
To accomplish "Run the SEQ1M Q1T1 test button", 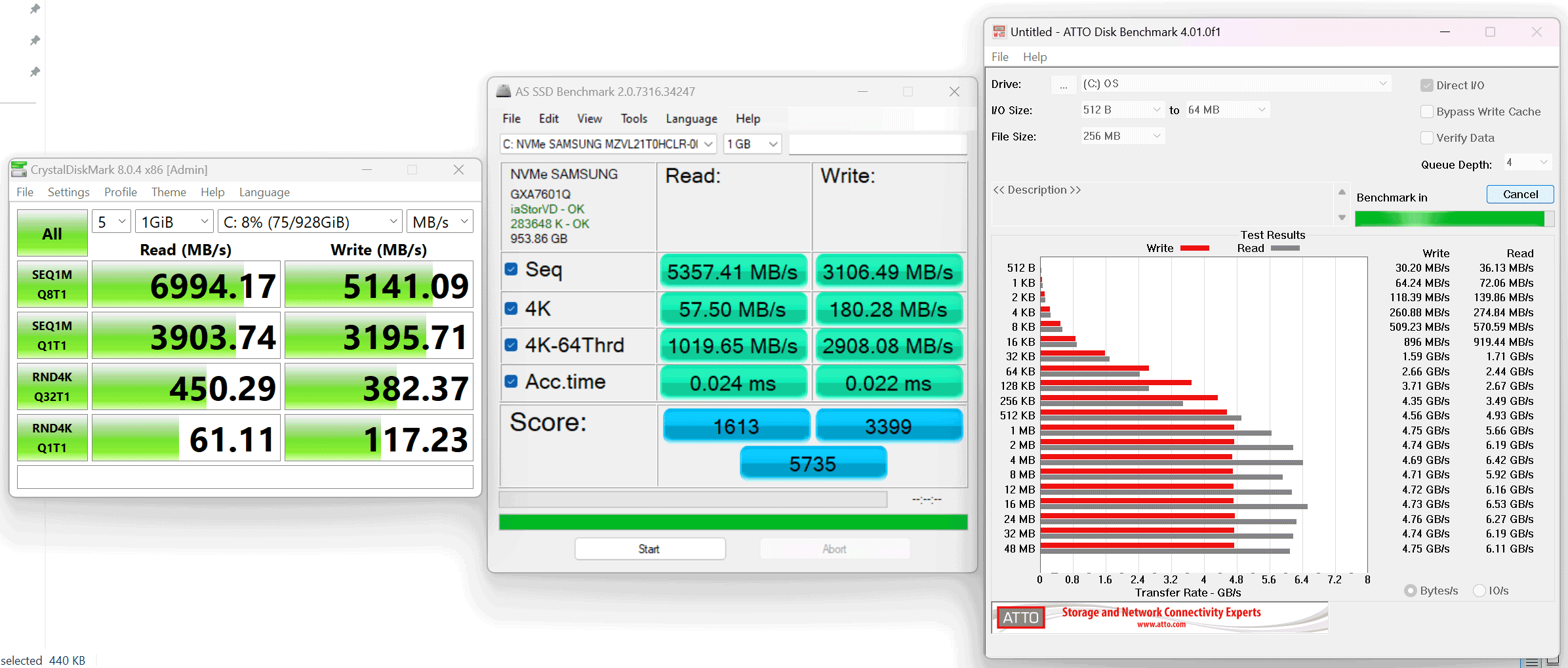I will pos(52,335).
